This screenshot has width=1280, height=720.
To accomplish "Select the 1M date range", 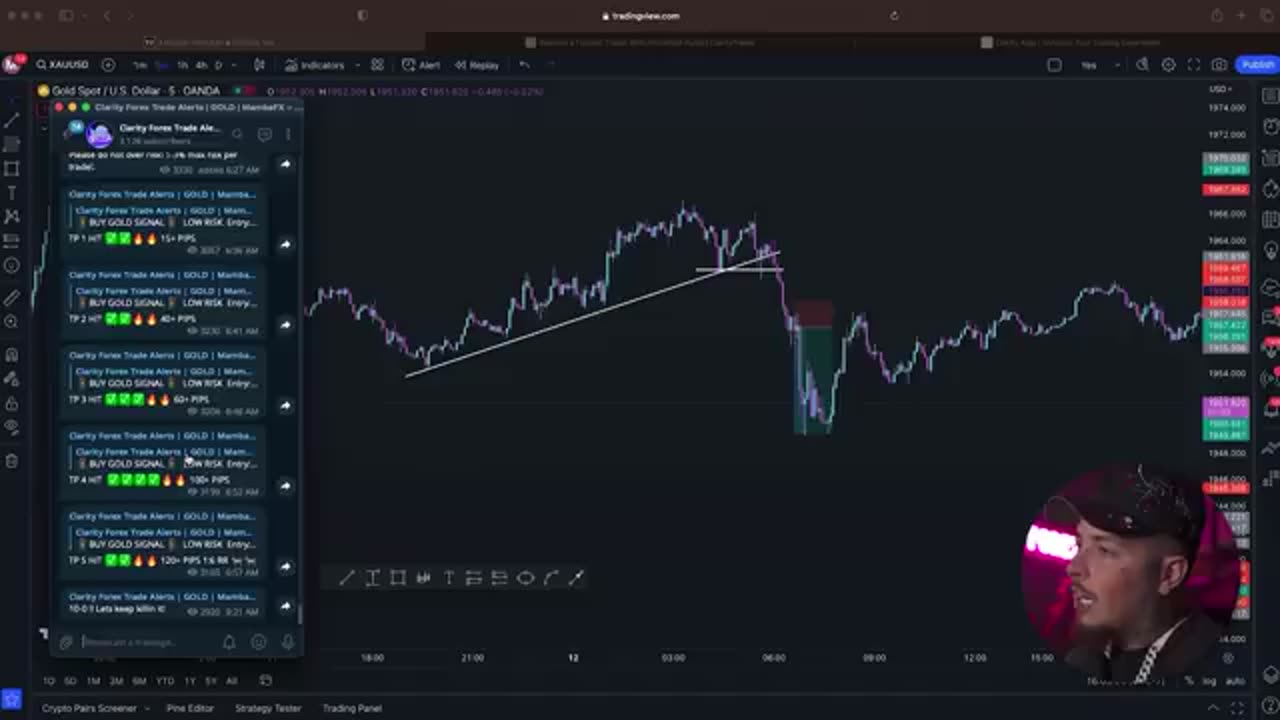I will coord(93,681).
